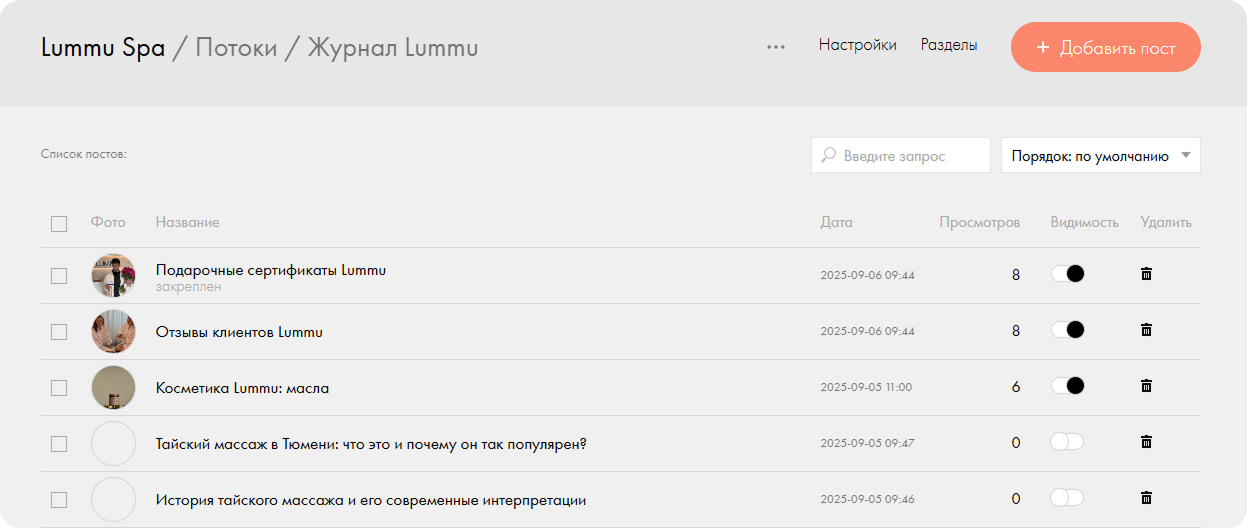The image size is (1247, 528).
Task: Click the Косметика Lummu post thumbnail
Action: pyautogui.click(x=113, y=387)
